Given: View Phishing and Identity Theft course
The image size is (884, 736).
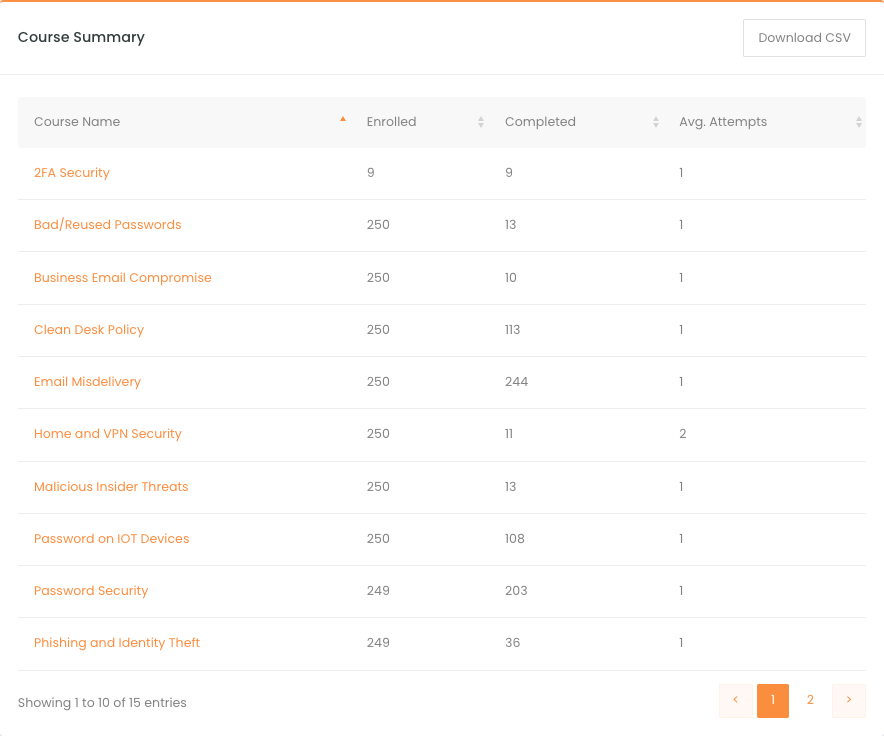Looking at the screenshot, I should pos(117,642).
